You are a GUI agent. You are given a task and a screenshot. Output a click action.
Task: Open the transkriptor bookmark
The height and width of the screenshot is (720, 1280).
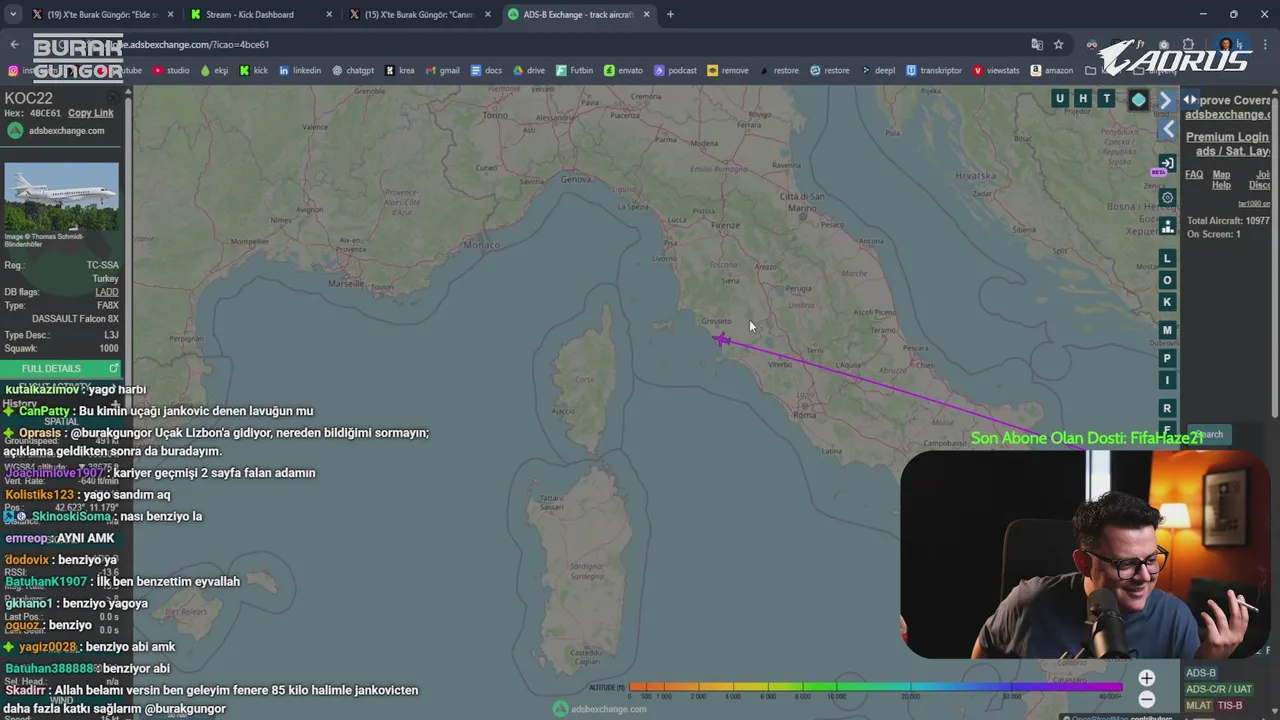click(934, 70)
